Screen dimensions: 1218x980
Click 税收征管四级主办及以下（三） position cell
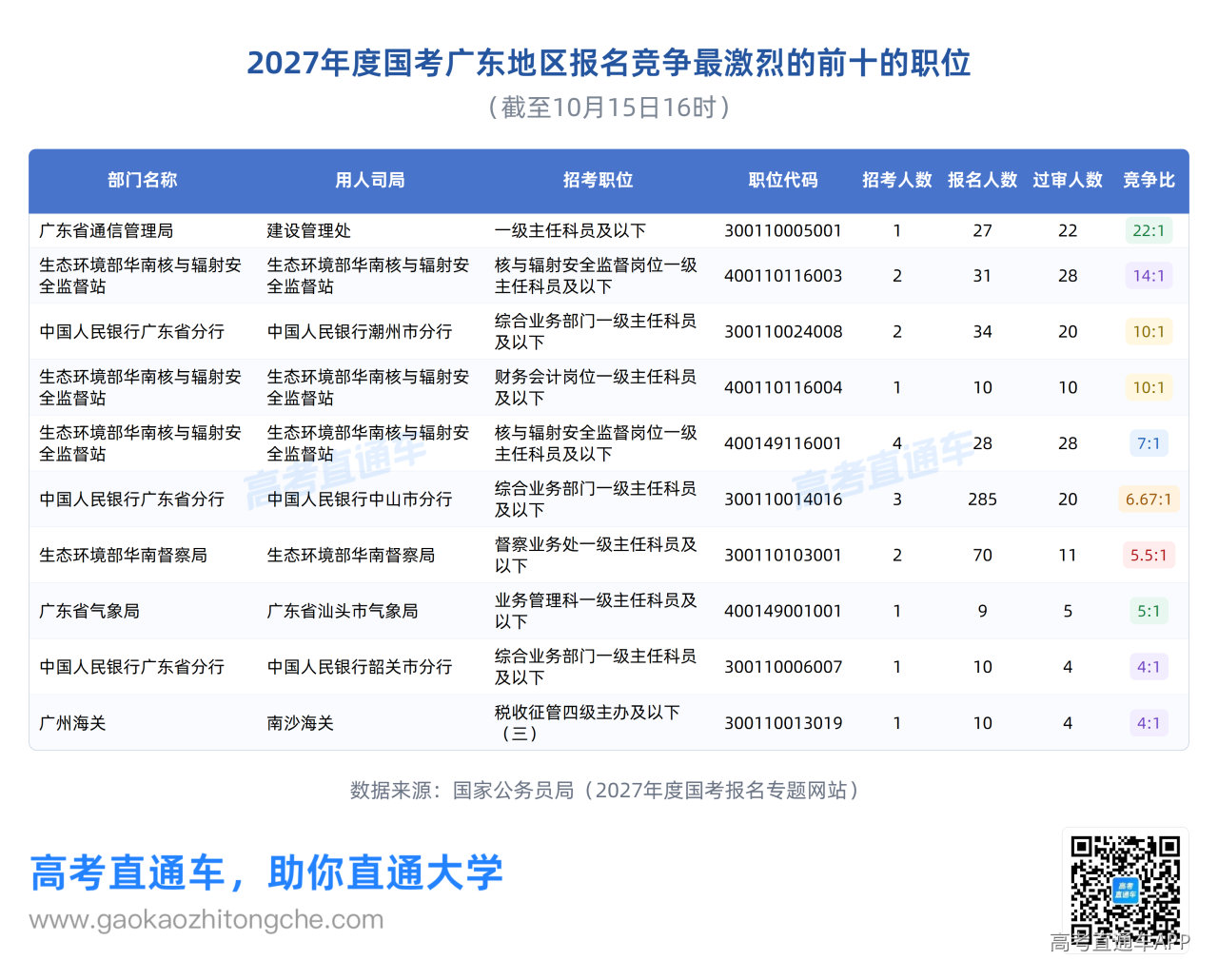pyautogui.click(x=588, y=723)
